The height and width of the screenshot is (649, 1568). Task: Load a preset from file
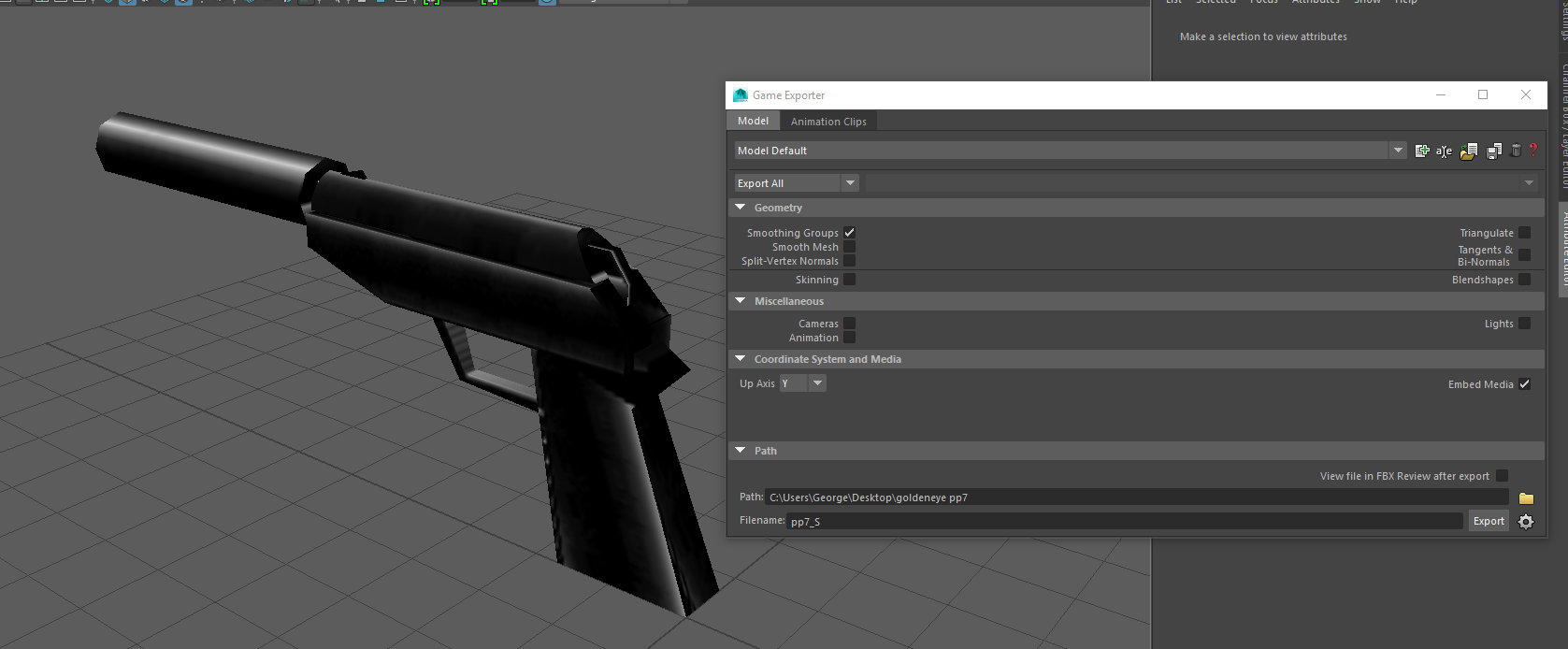click(x=1469, y=151)
